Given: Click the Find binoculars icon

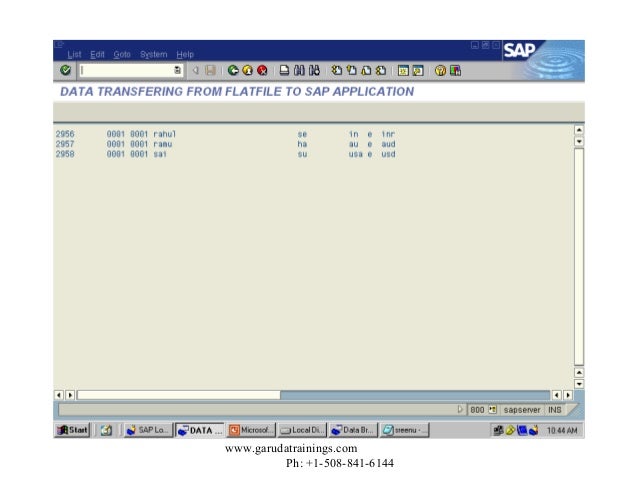Looking at the screenshot, I should (x=299, y=70).
